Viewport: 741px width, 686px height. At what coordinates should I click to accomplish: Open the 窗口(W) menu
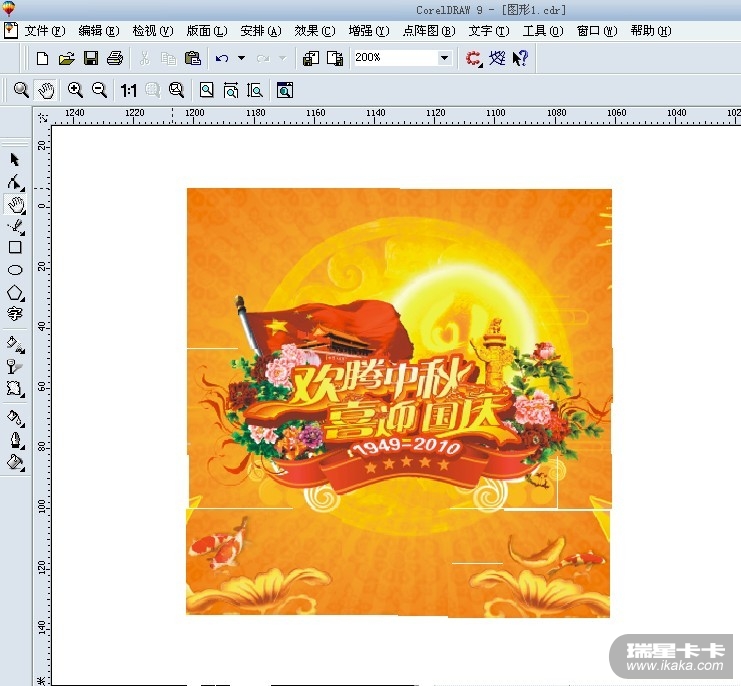(597, 31)
